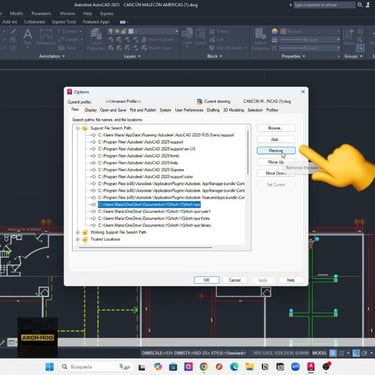Open the Block panel dropdown
The image size is (375, 375).
click(x=214, y=56)
